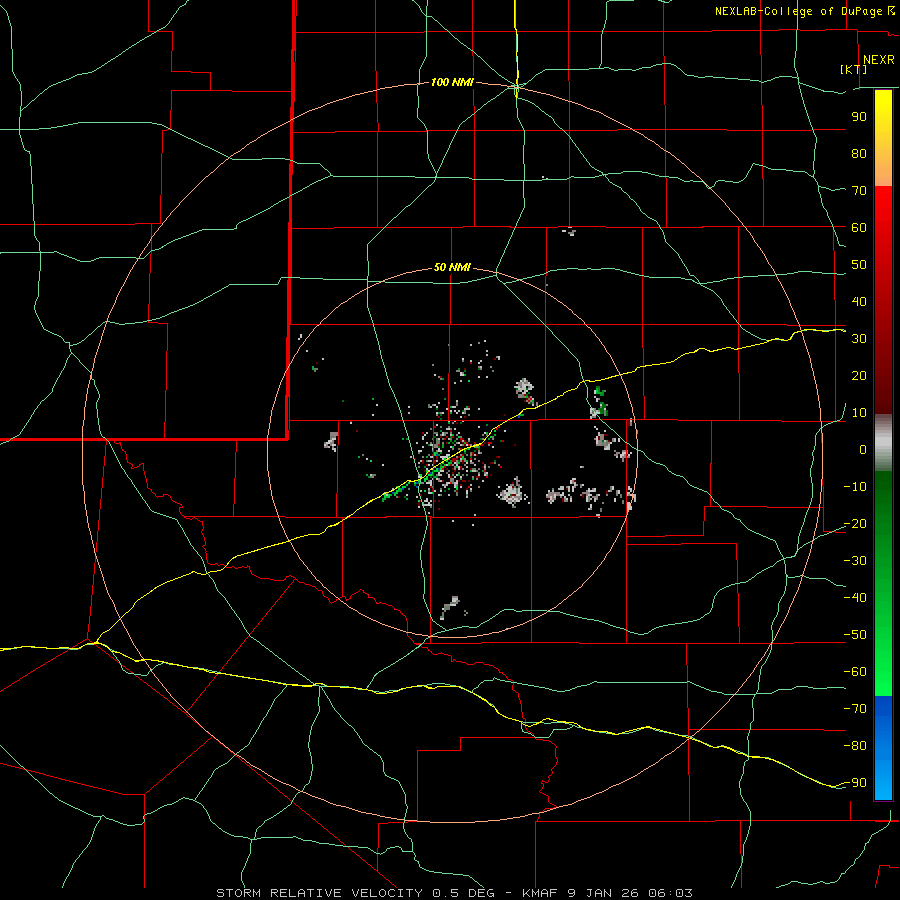This screenshot has width=900, height=900.
Task: Click the -70 value on the velocity scale
Action: click(855, 709)
